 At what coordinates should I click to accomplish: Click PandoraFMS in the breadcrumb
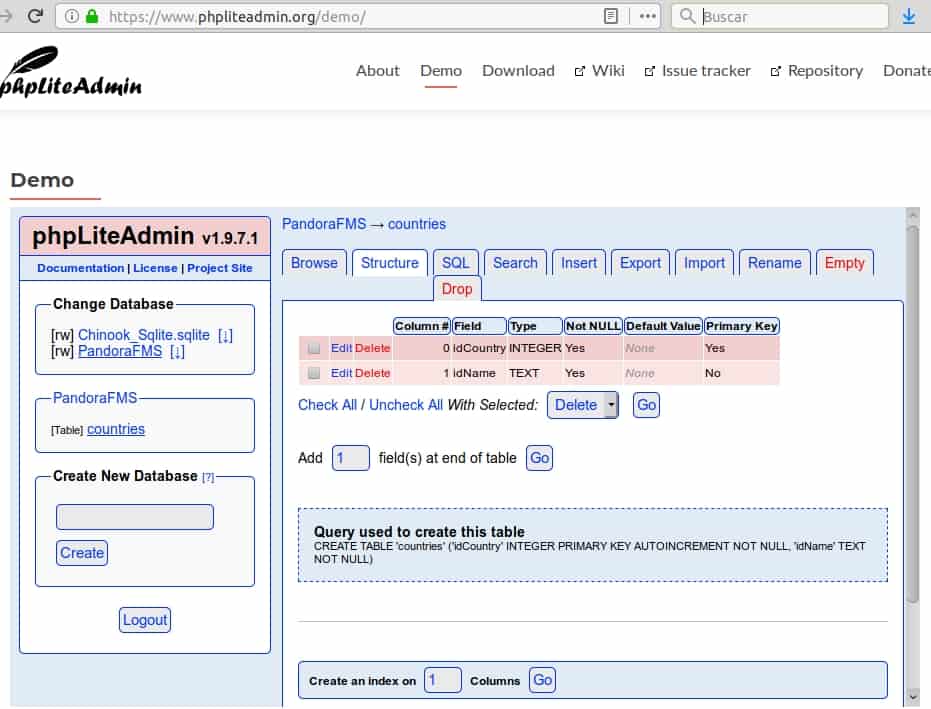click(324, 224)
